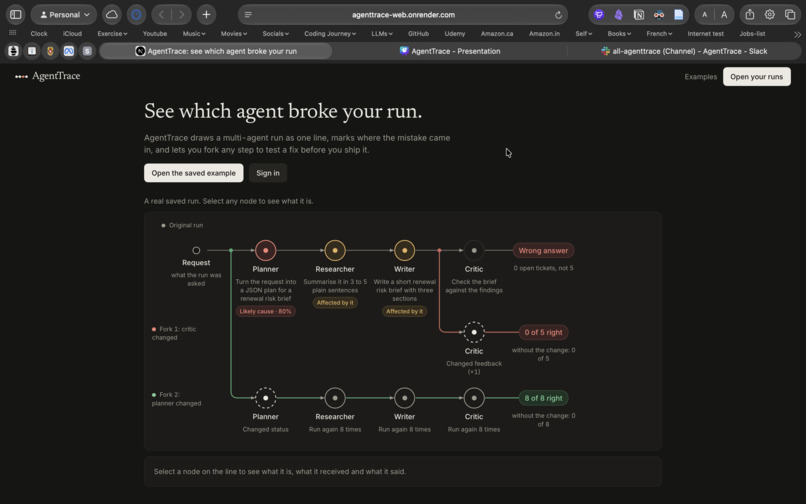The image size is (806, 504).
Task: Click the Wrong answer result badge
Action: coord(543,250)
